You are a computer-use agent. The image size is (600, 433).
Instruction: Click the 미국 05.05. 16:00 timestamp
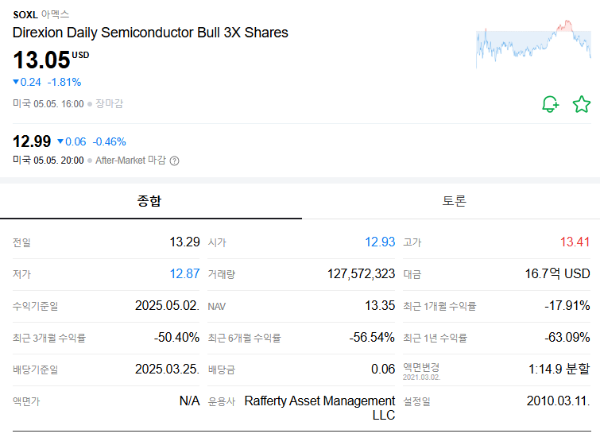(48, 104)
